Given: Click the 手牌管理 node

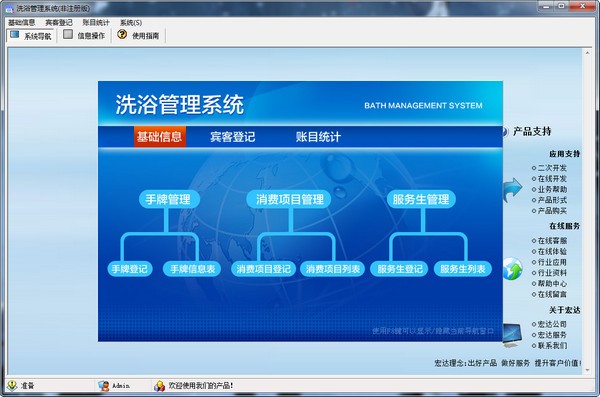Looking at the screenshot, I should click(169, 199).
